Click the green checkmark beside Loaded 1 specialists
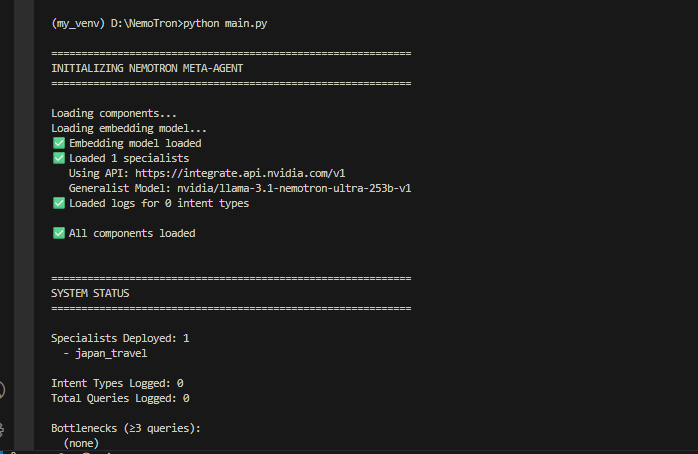Screen dimensions: 698x454 (59, 158)
